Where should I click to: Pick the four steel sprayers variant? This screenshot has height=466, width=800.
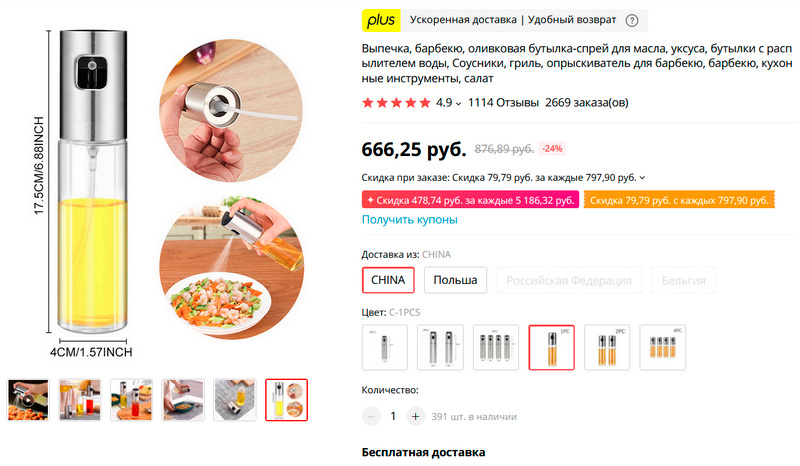[x=495, y=348]
